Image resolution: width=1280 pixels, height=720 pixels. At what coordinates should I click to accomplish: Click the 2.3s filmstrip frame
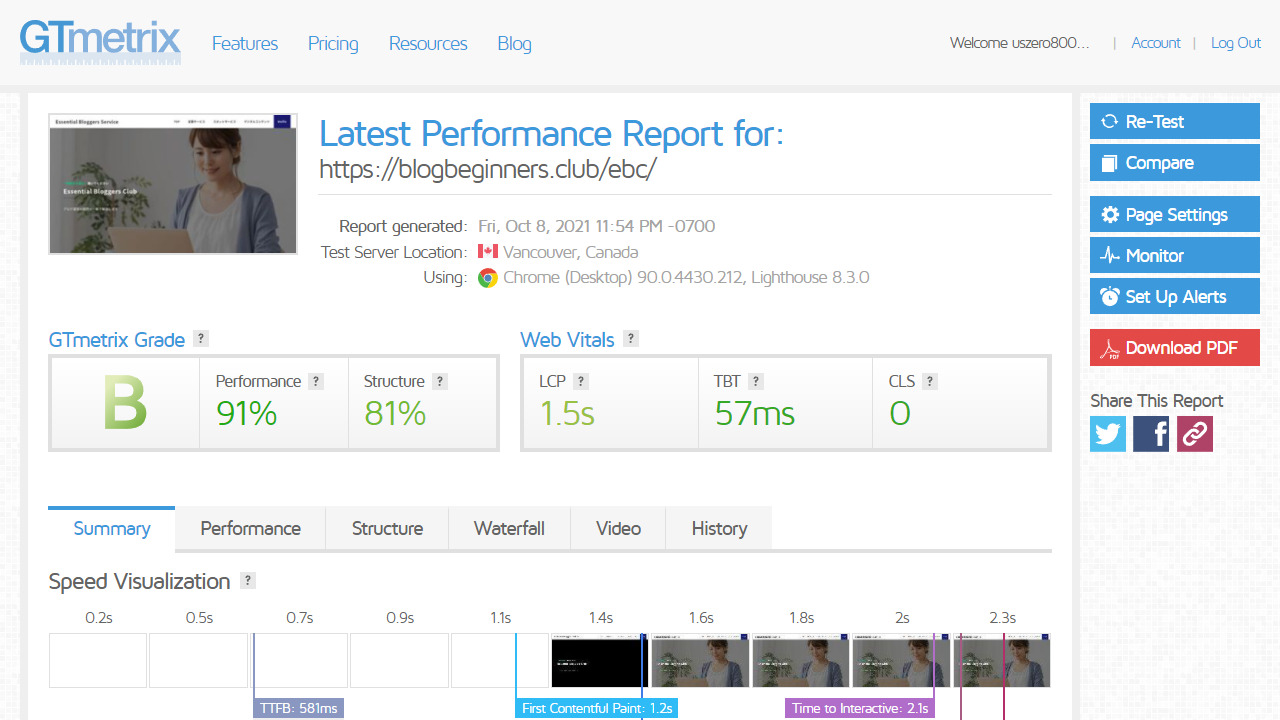pyautogui.click(x=1002, y=660)
